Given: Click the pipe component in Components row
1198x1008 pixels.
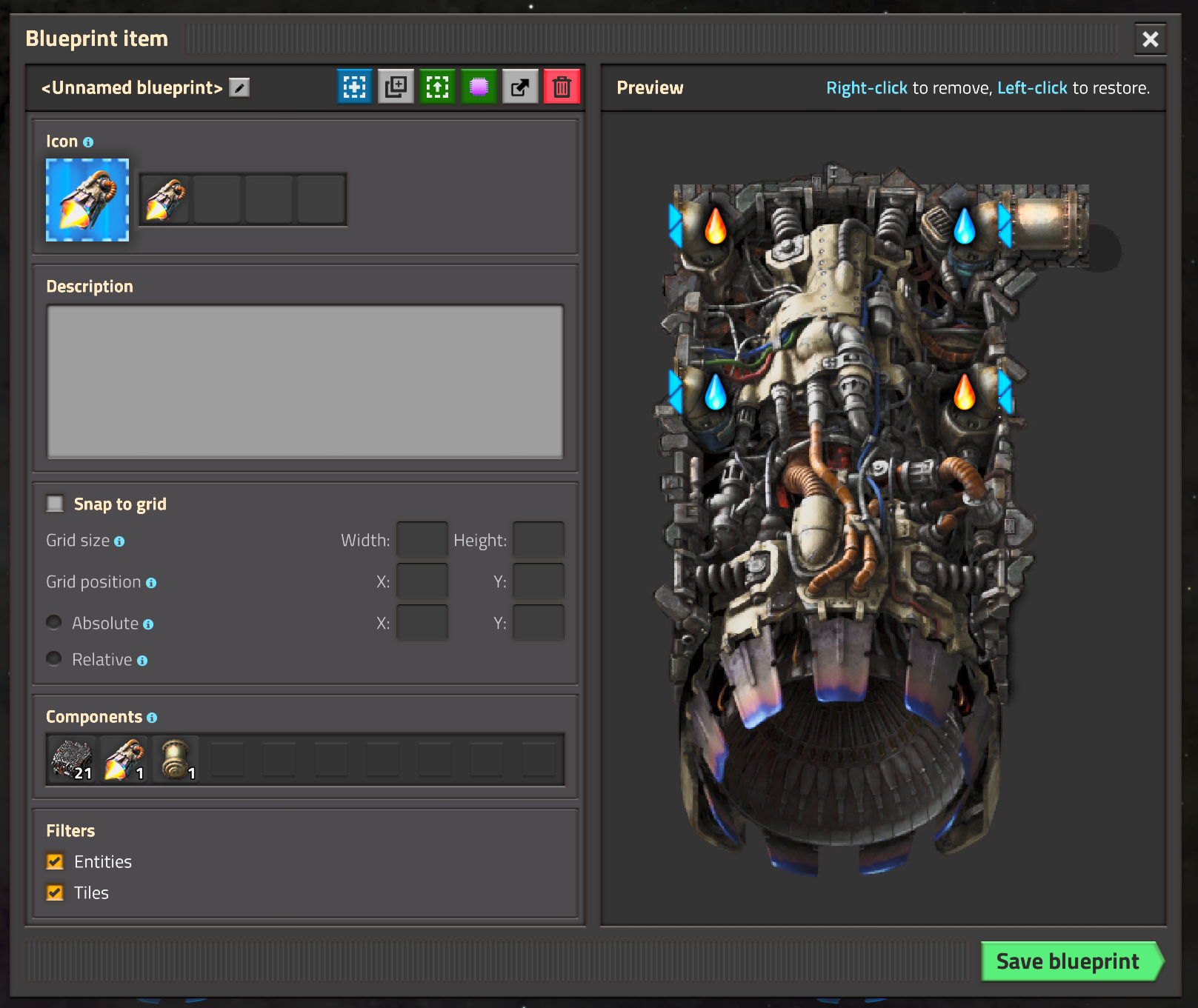Looking at the screenshot, I should point(176,759).
